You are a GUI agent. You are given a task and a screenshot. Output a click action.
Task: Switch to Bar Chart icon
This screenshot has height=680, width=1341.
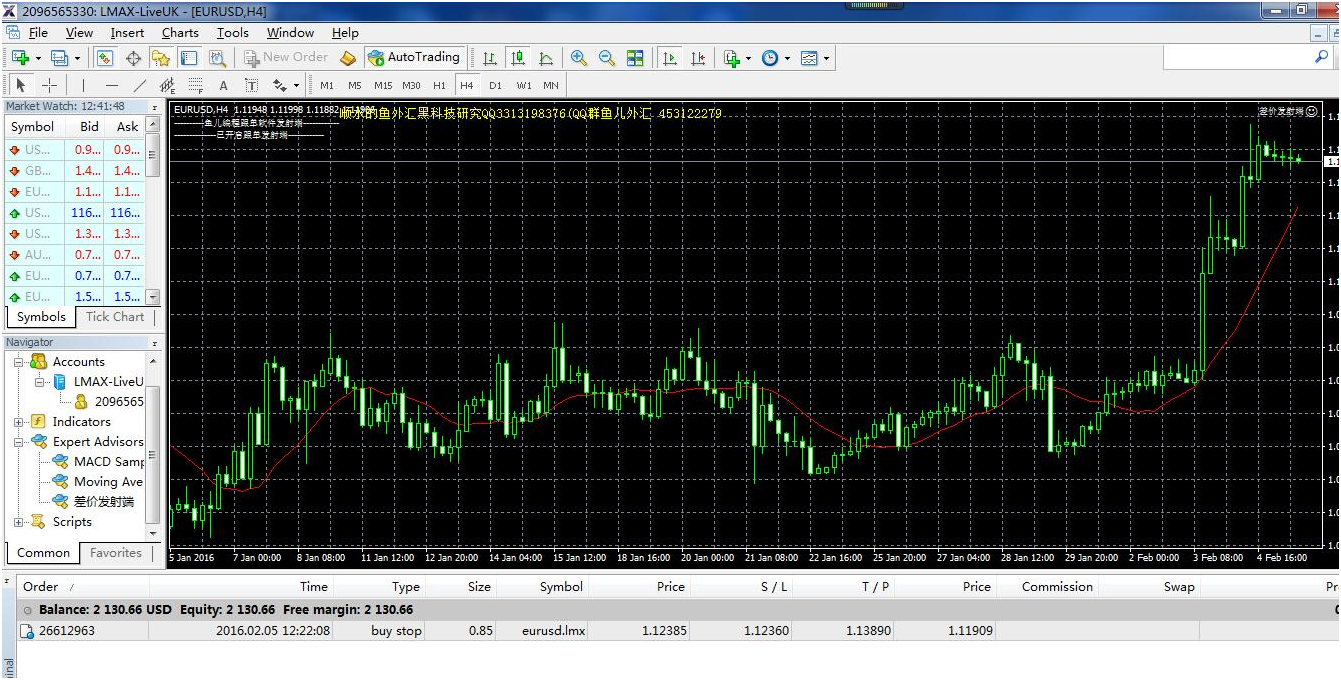point(490,58)
